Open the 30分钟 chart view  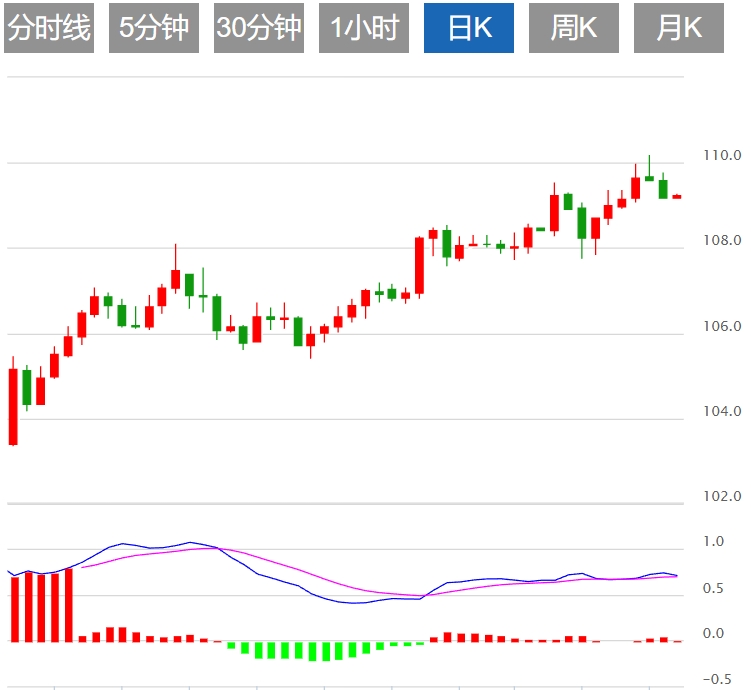pos(259,28)
